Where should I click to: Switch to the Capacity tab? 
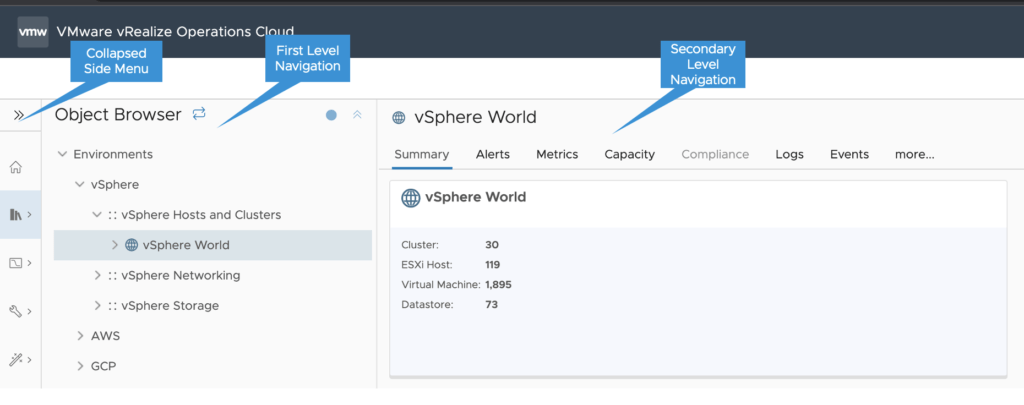tap(629, 154)
